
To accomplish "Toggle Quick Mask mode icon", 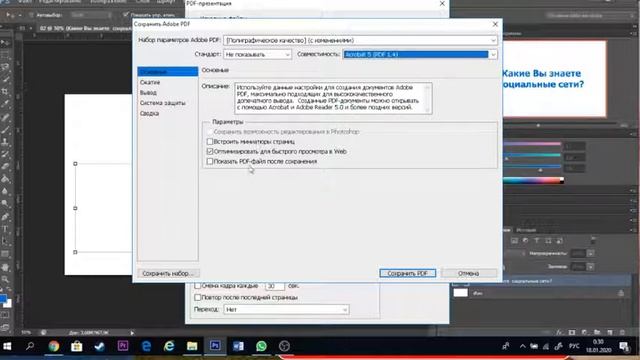I will [5, 315].
